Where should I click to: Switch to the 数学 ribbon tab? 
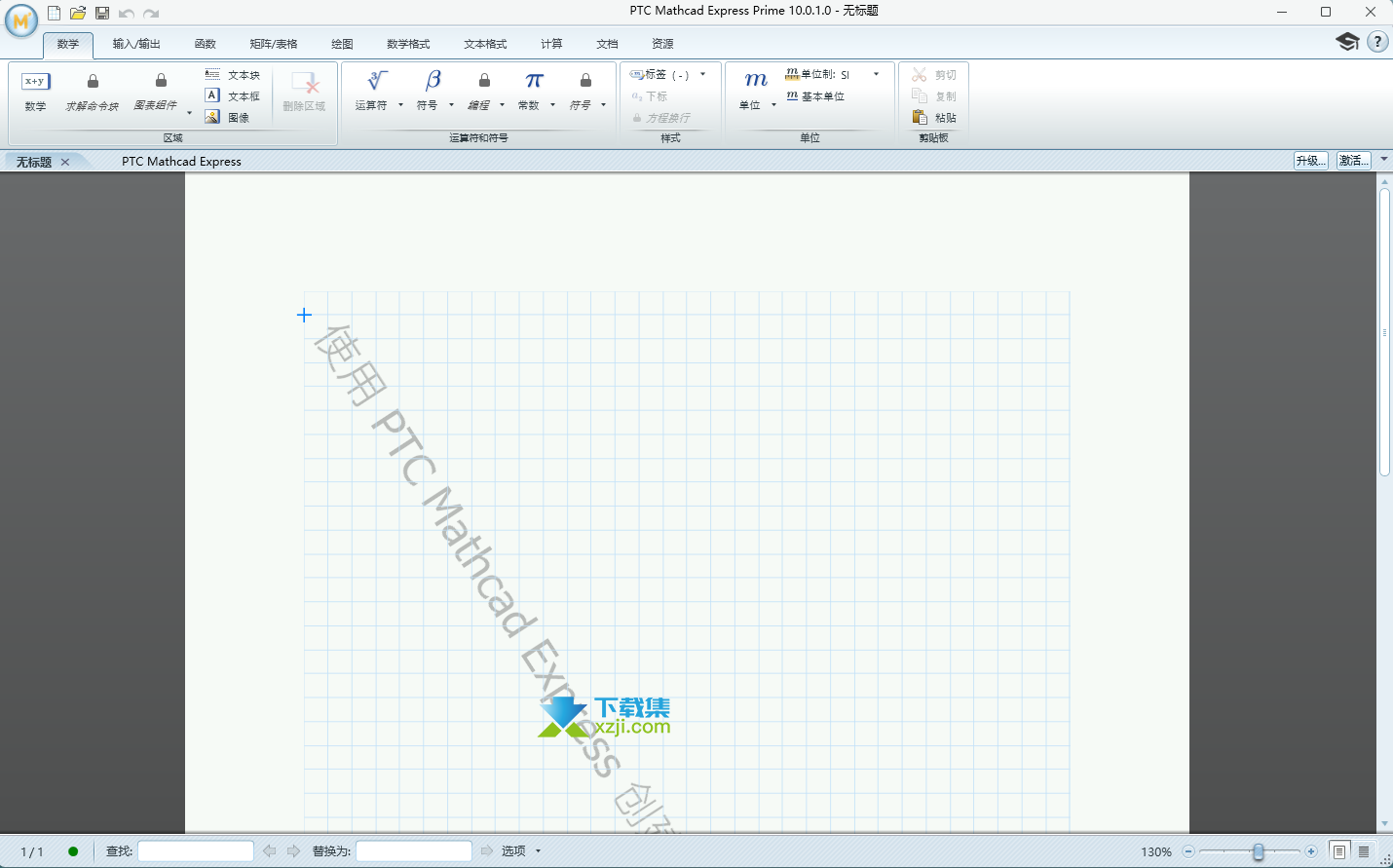click(x=68, y=44)
